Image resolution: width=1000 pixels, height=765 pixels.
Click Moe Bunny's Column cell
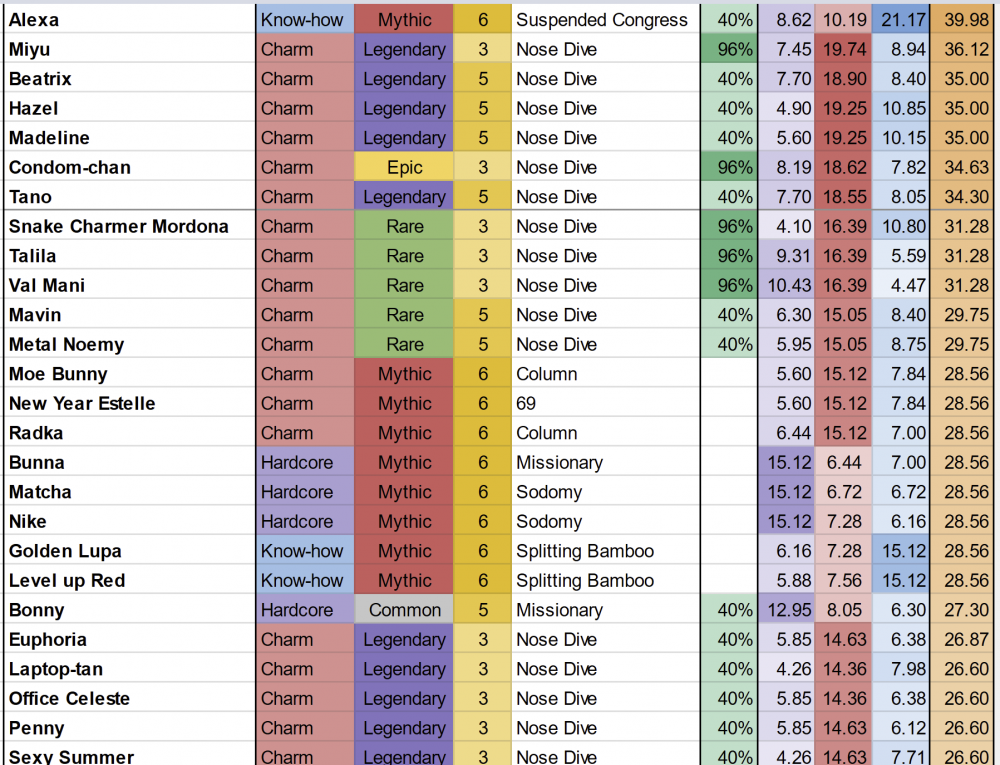pos(605,374)
